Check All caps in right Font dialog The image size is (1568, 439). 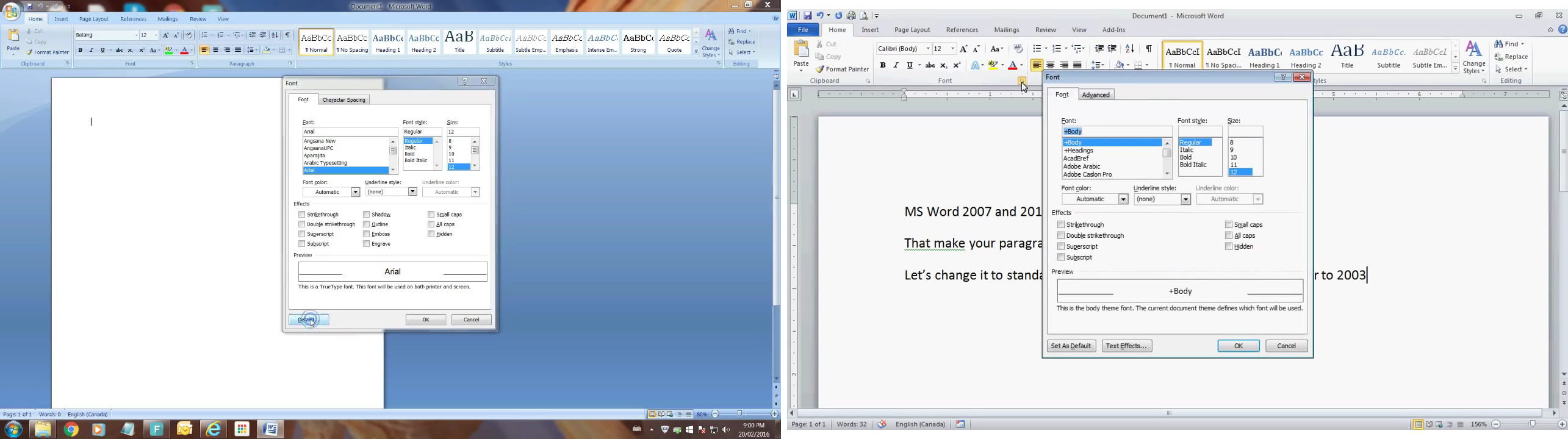pos(1229,235)
